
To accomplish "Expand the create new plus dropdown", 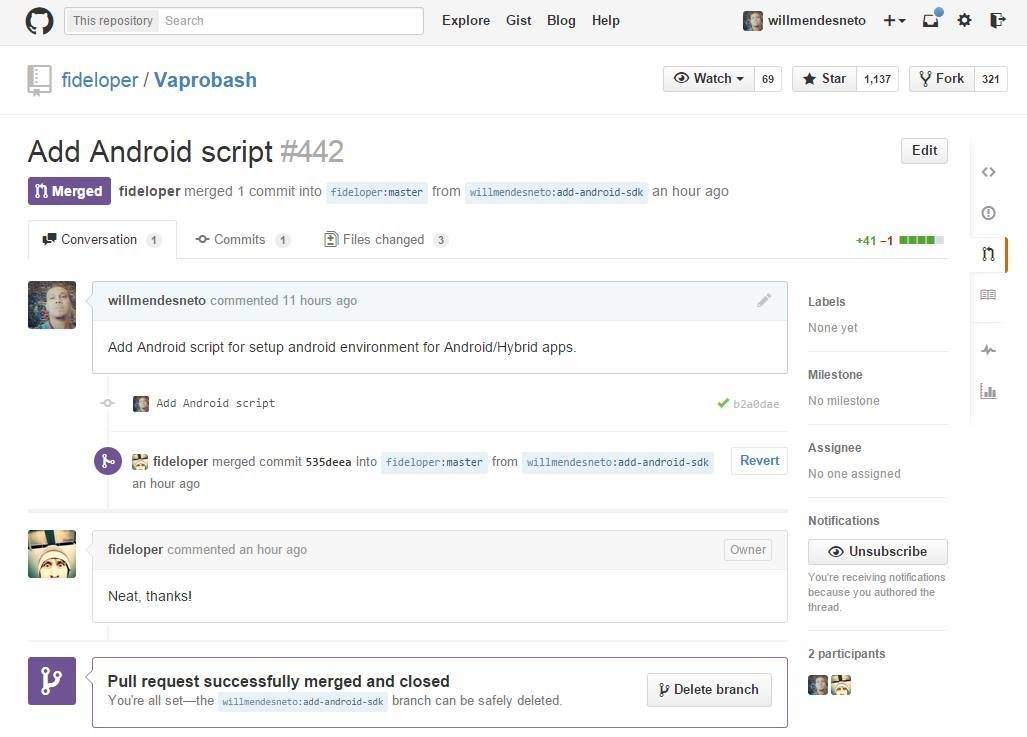I will [x=894, y=21].
